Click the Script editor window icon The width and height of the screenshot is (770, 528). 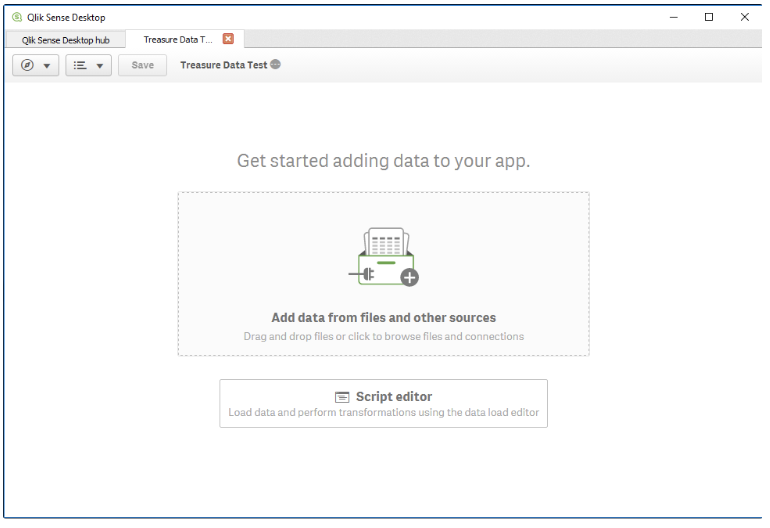click(343, 397)
